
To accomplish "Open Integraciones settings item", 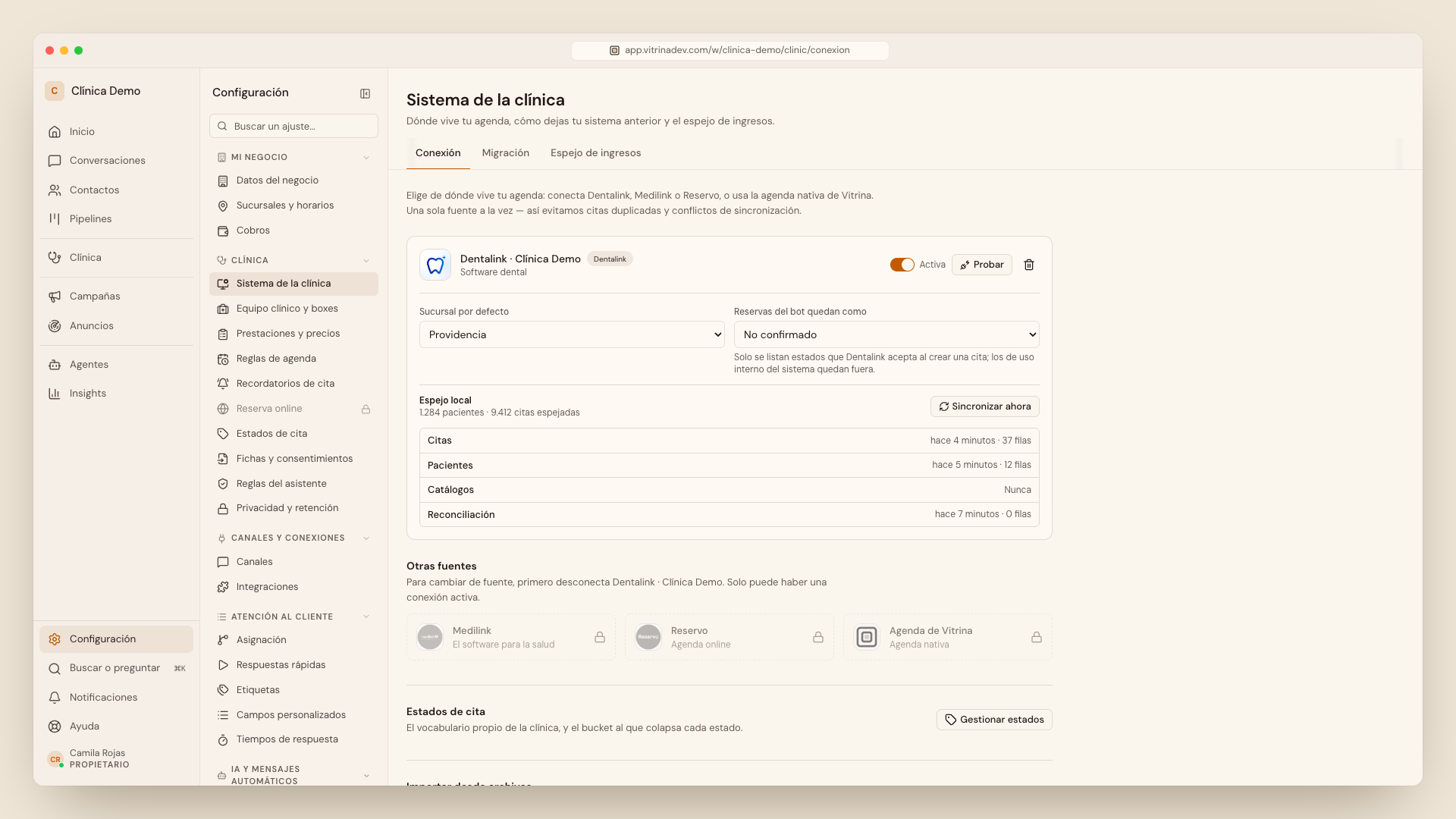I will pos(293,587).
